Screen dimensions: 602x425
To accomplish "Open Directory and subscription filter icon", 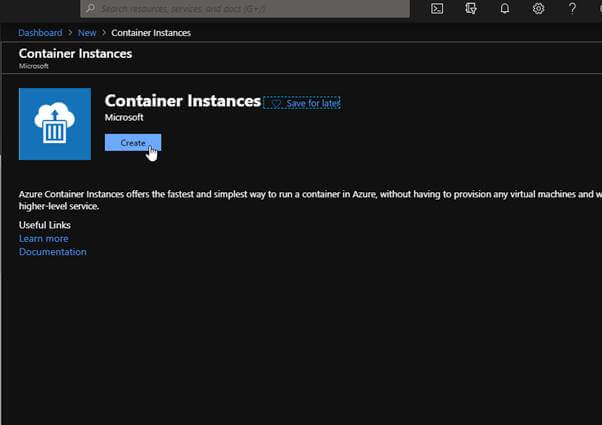I will 471,8.
